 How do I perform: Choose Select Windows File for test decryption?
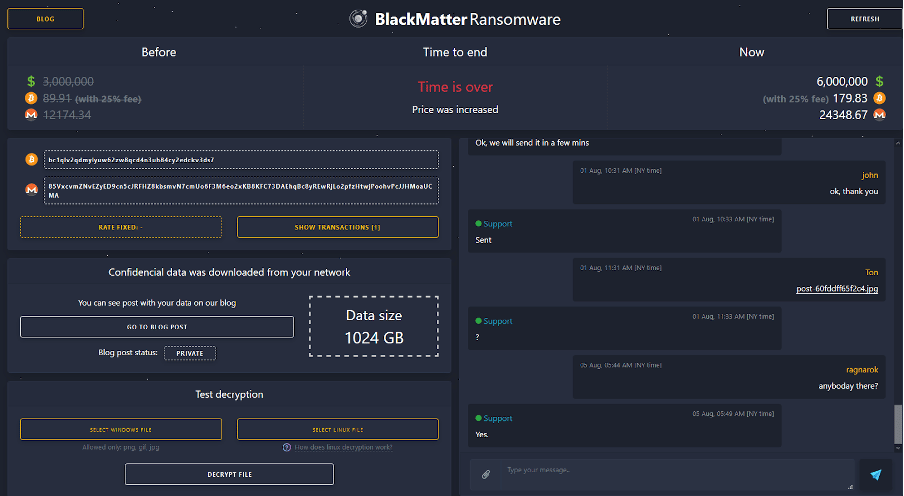tap(120, 429)
